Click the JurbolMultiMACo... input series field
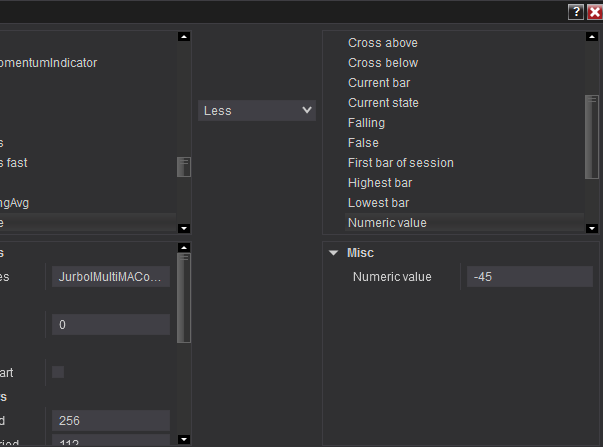 pyautogui.click(x=110, y=277)
